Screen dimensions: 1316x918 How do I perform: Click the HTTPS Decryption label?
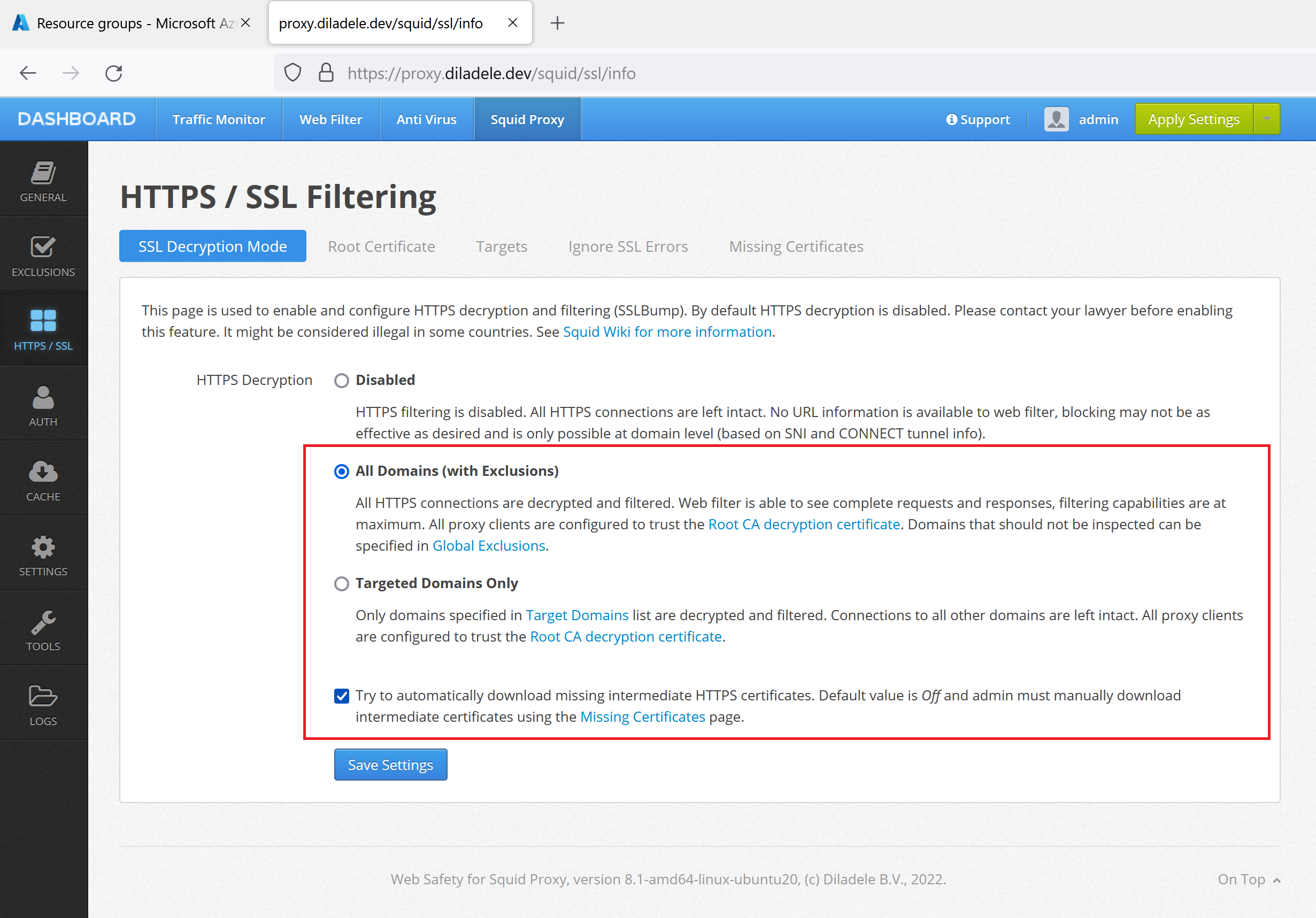tap(255, 380)
